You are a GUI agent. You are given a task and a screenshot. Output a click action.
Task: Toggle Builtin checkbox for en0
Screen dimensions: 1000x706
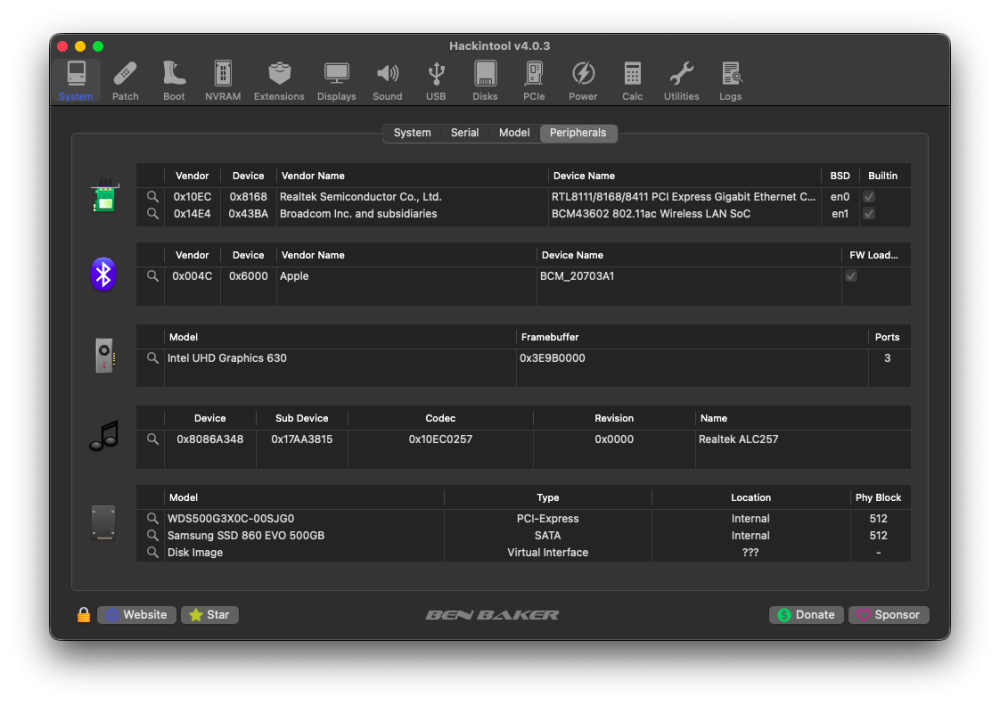(869, 196)
